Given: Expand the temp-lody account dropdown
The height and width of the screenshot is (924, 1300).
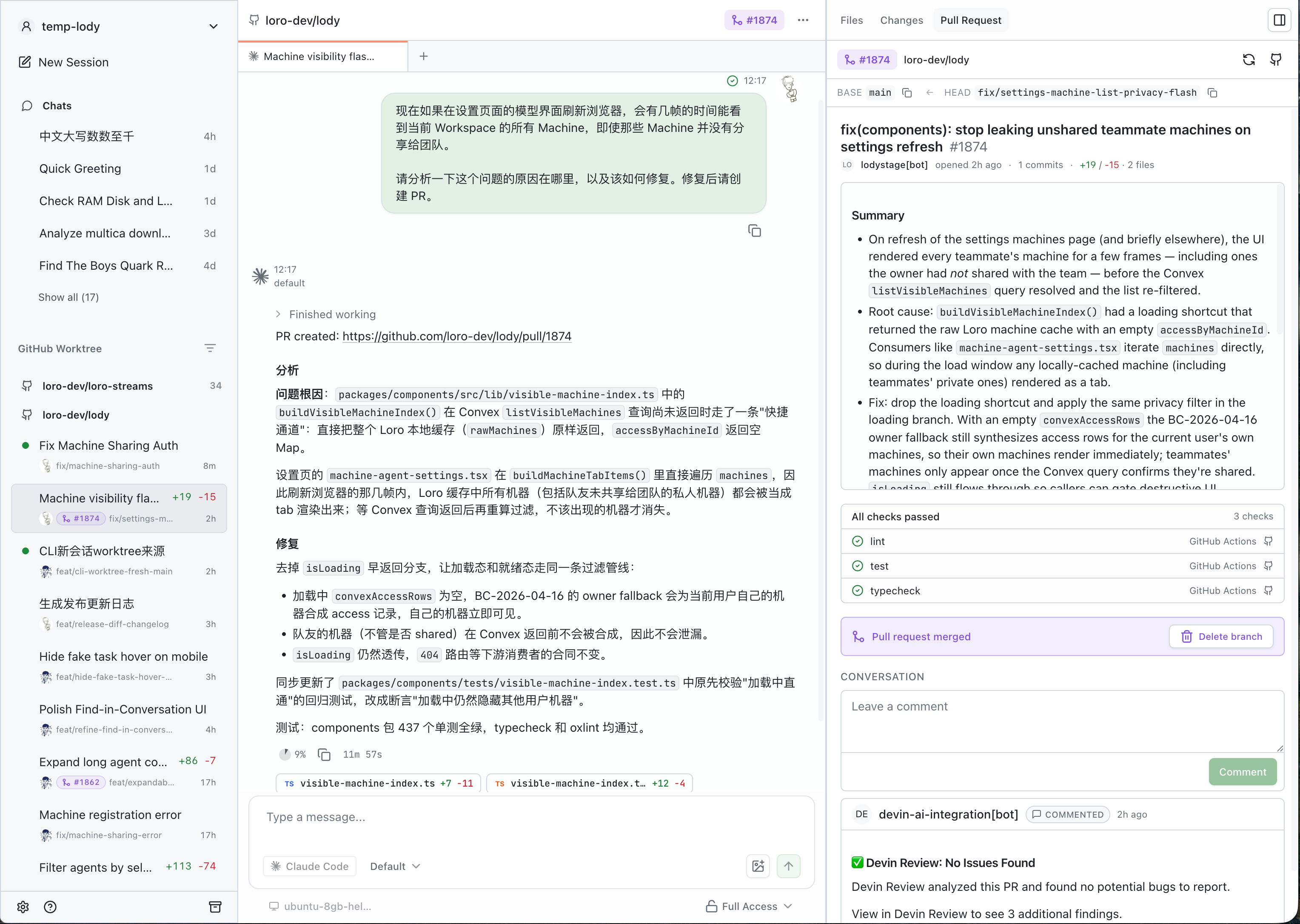Looking at the screenshot, I should (214, 26).
